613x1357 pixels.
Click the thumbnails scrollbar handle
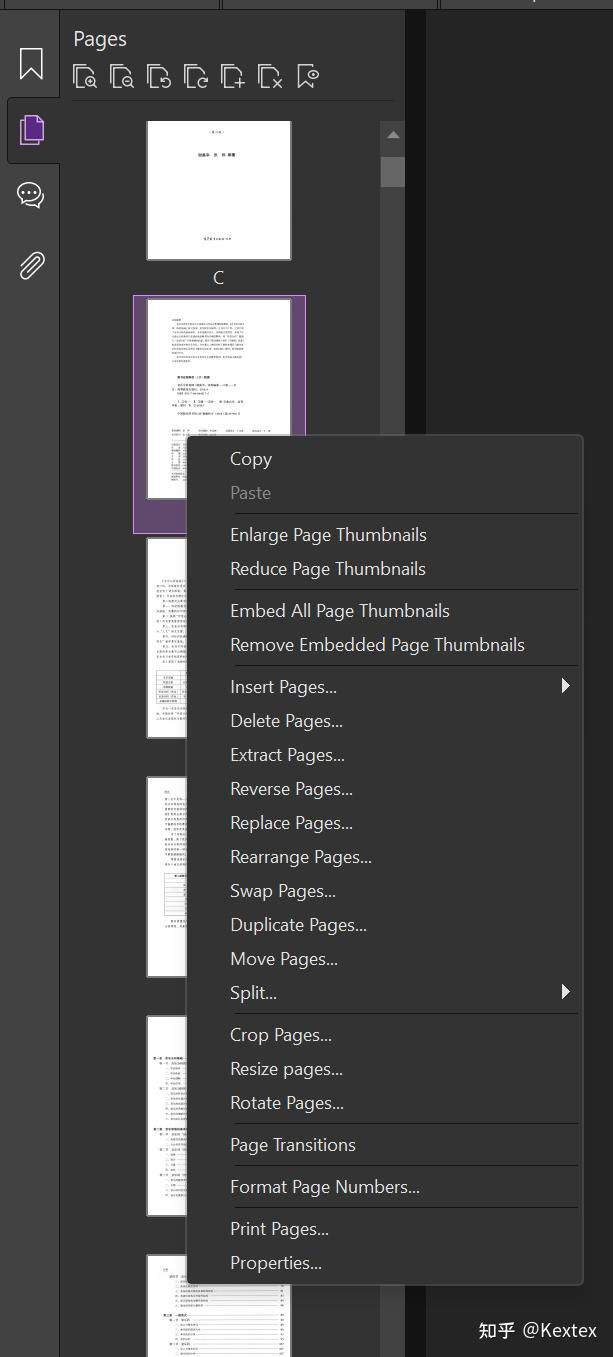[393, 171]
